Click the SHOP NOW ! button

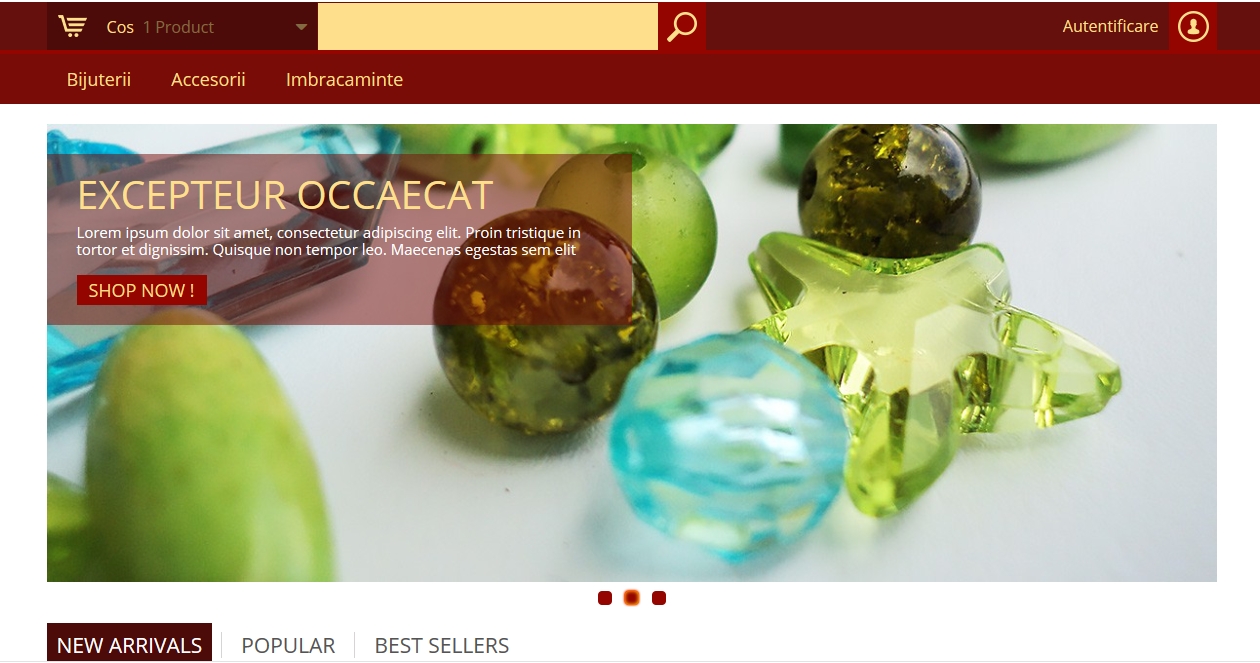(x=142, y=290)
